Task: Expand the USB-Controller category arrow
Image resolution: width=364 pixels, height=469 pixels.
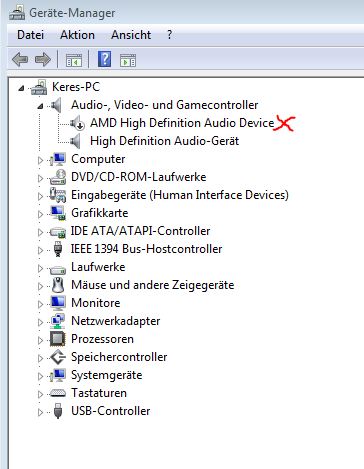Action: coord(40,412)
